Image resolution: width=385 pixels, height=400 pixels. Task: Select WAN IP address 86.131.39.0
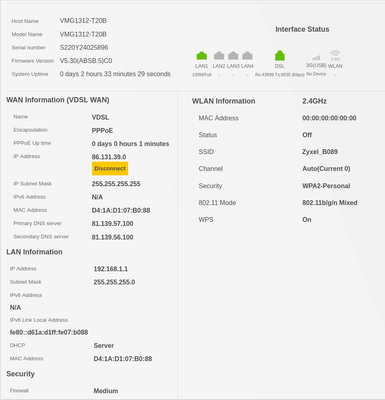click(109, 157)
